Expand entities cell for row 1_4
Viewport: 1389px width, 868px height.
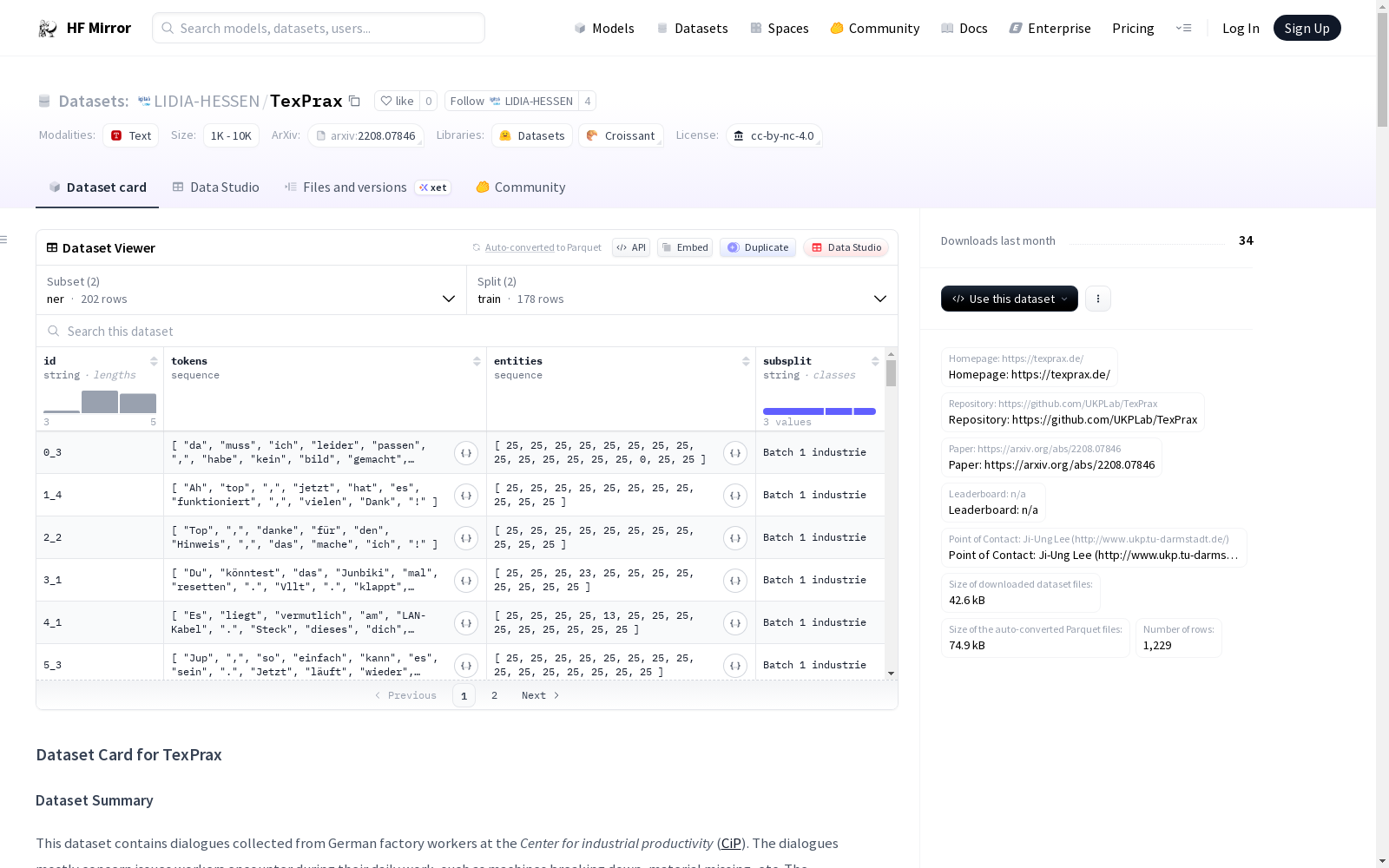pos(735,495)
